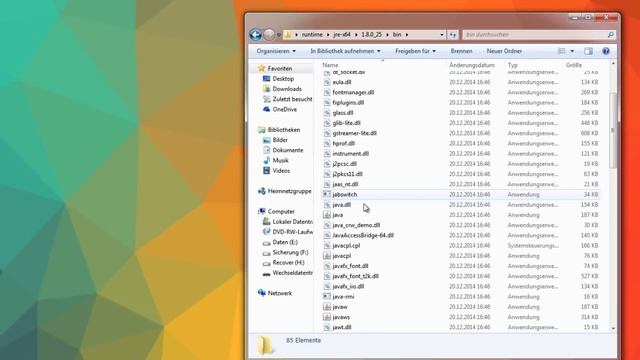640x360 pixels.
Task: Toggle the preview pane button
Action: (588, 51)
